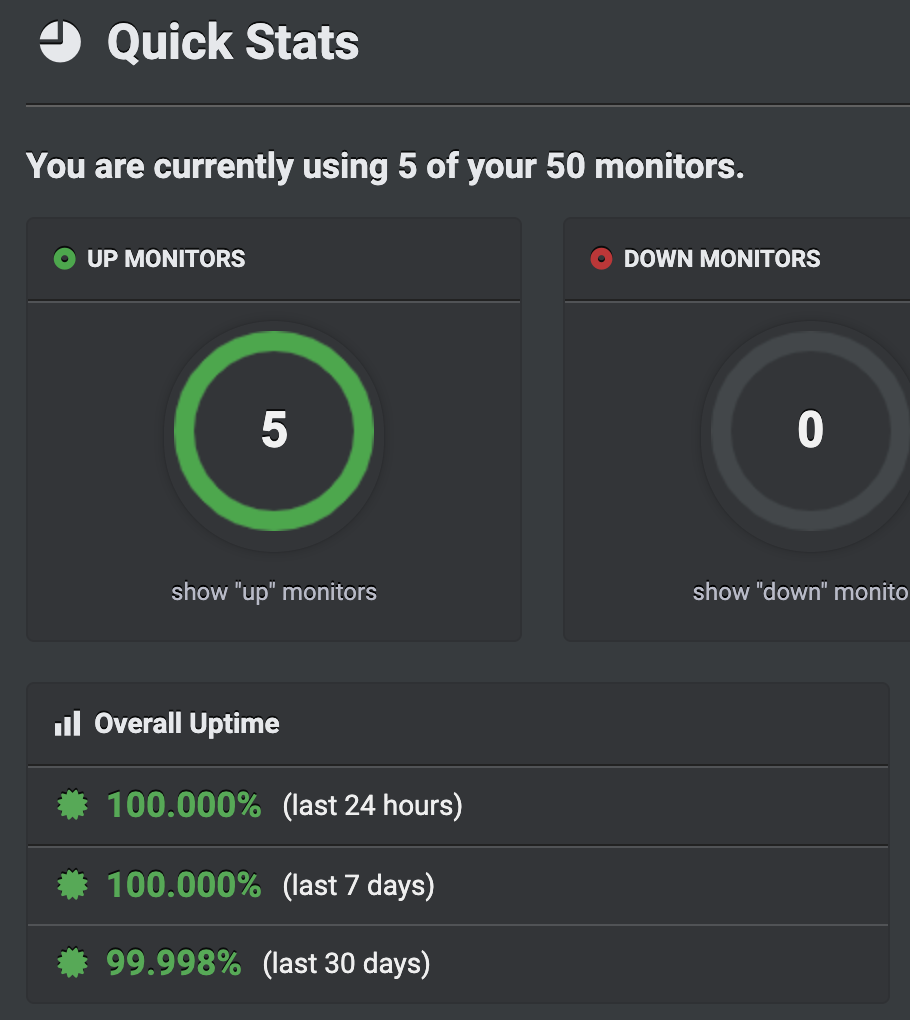Click the DOWN MONITORS panel header

coord(722,259)
